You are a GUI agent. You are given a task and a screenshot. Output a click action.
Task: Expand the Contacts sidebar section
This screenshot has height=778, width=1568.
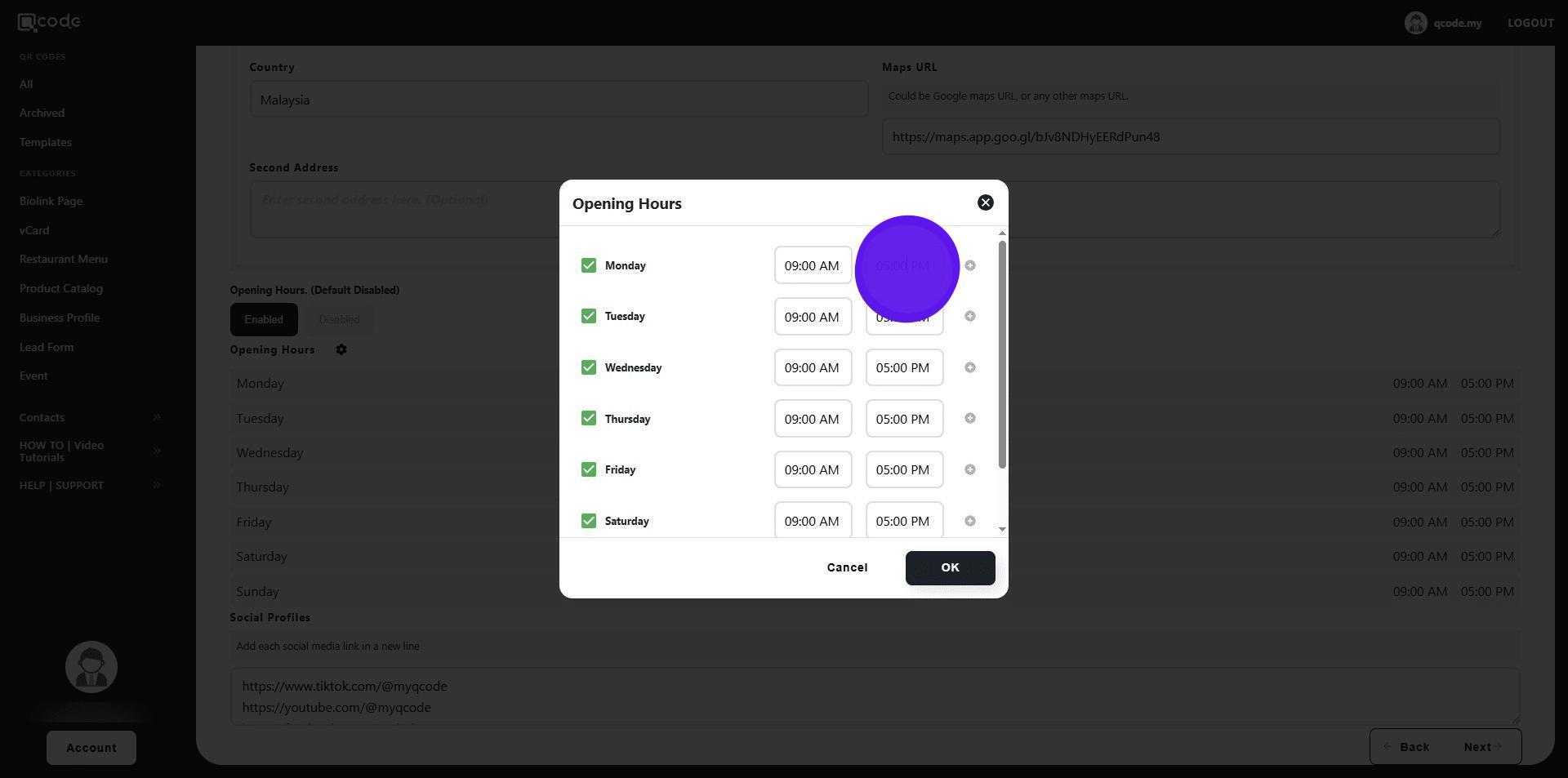click(x=90, y=417)
